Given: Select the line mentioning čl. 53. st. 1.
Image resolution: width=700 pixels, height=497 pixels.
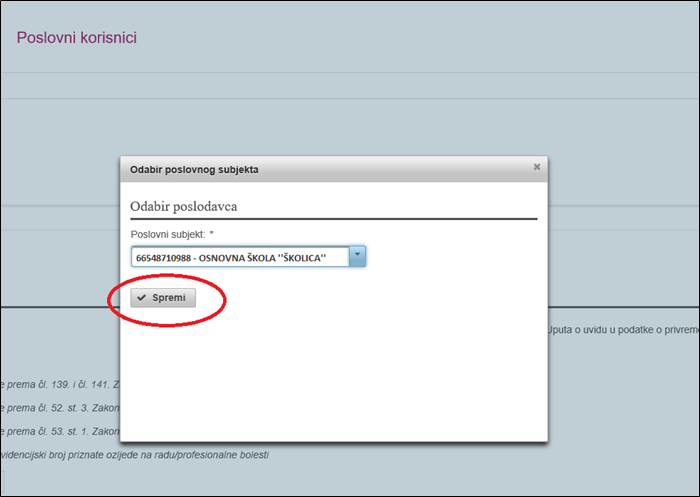Looking at the screenshot, I should [60, 431].
